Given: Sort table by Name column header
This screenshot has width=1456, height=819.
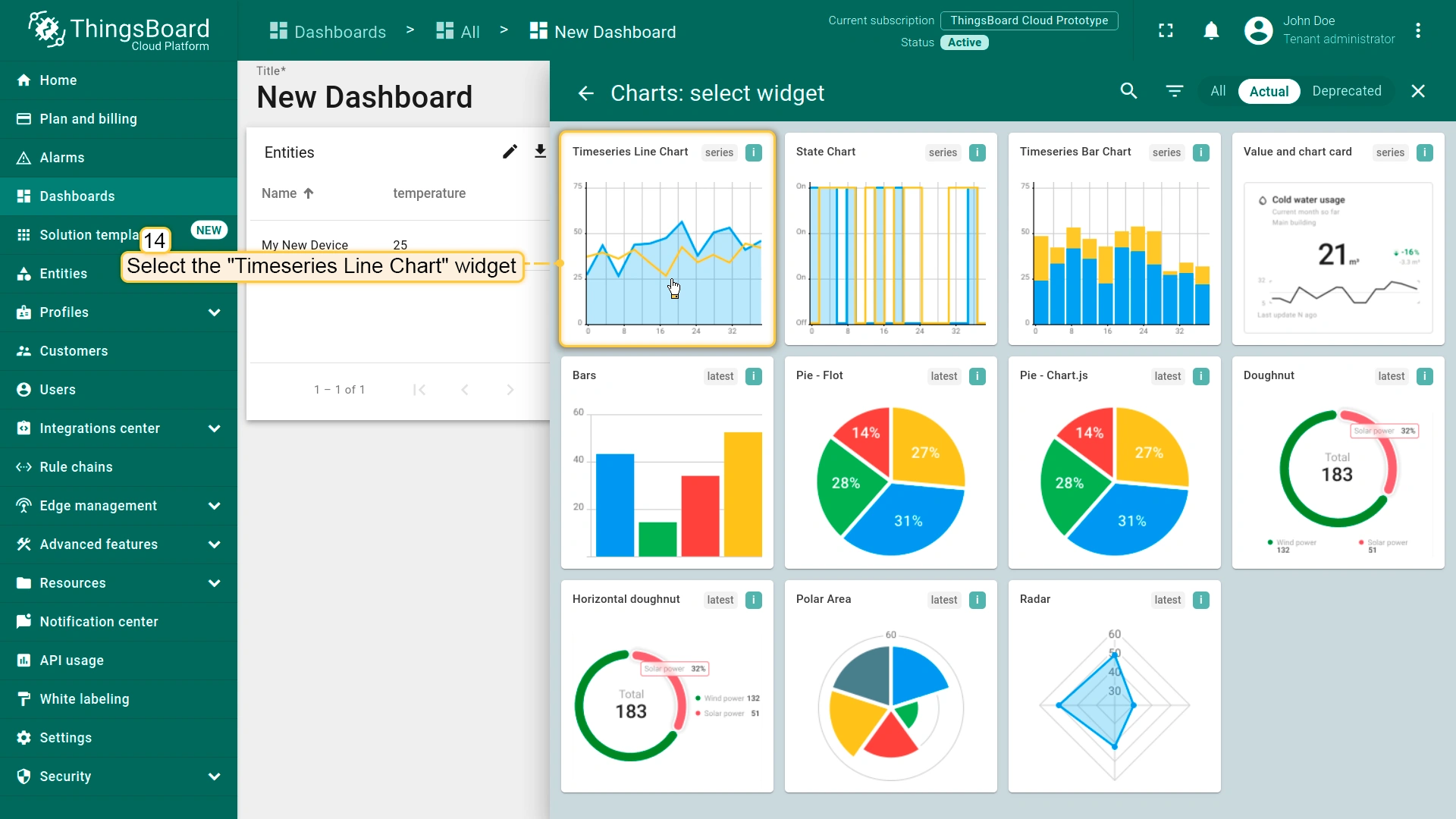Looking at the screenshot, I should click(x=279, y=193).
